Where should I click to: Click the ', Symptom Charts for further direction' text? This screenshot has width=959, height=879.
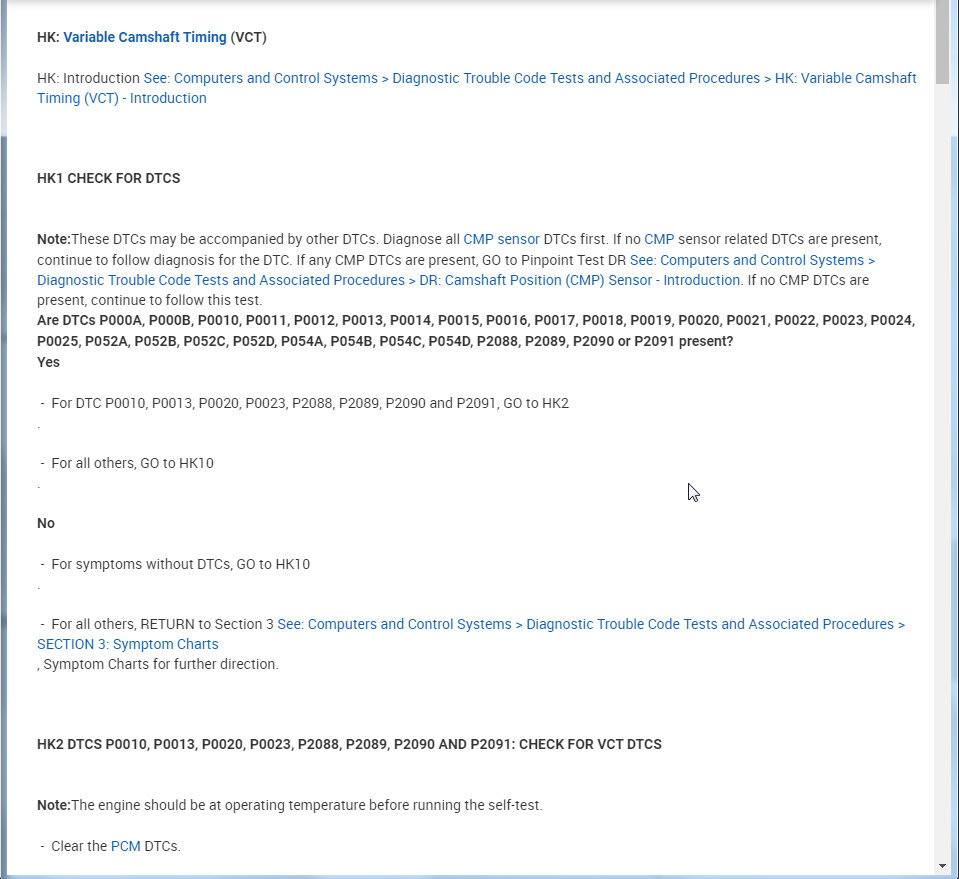(x=158, y=664)
